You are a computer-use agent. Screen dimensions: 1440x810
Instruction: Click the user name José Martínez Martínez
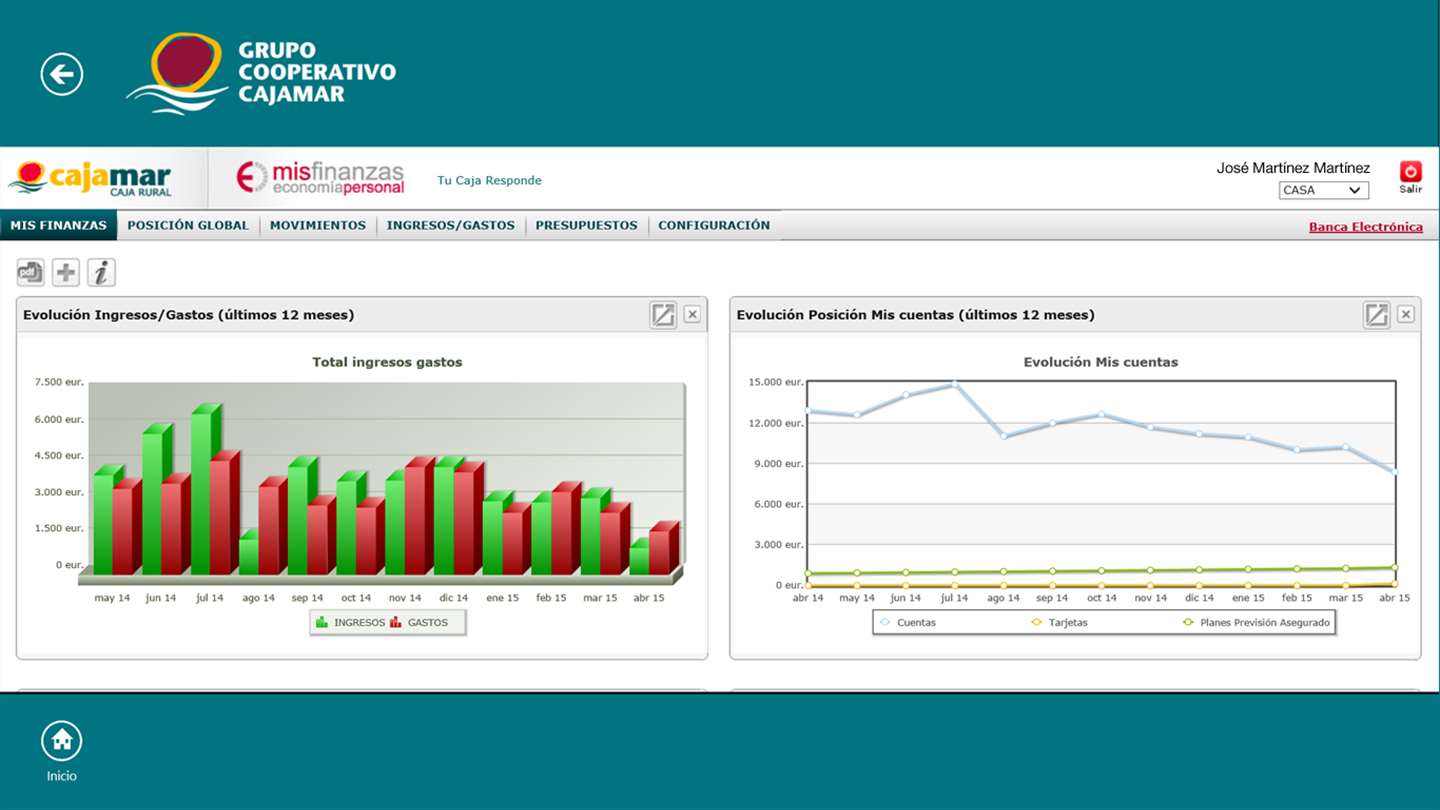pos(1293,168)
